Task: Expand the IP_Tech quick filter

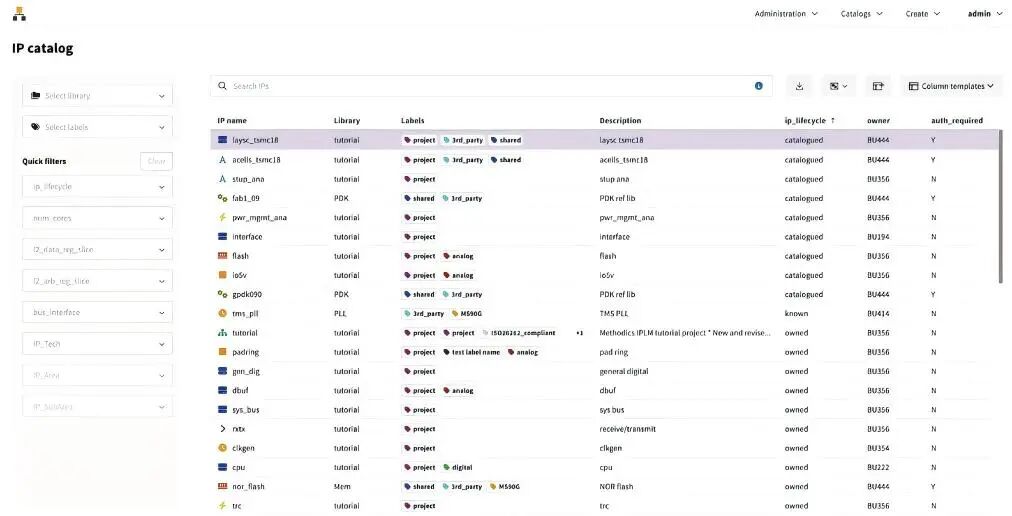Action: pos(97,344)
